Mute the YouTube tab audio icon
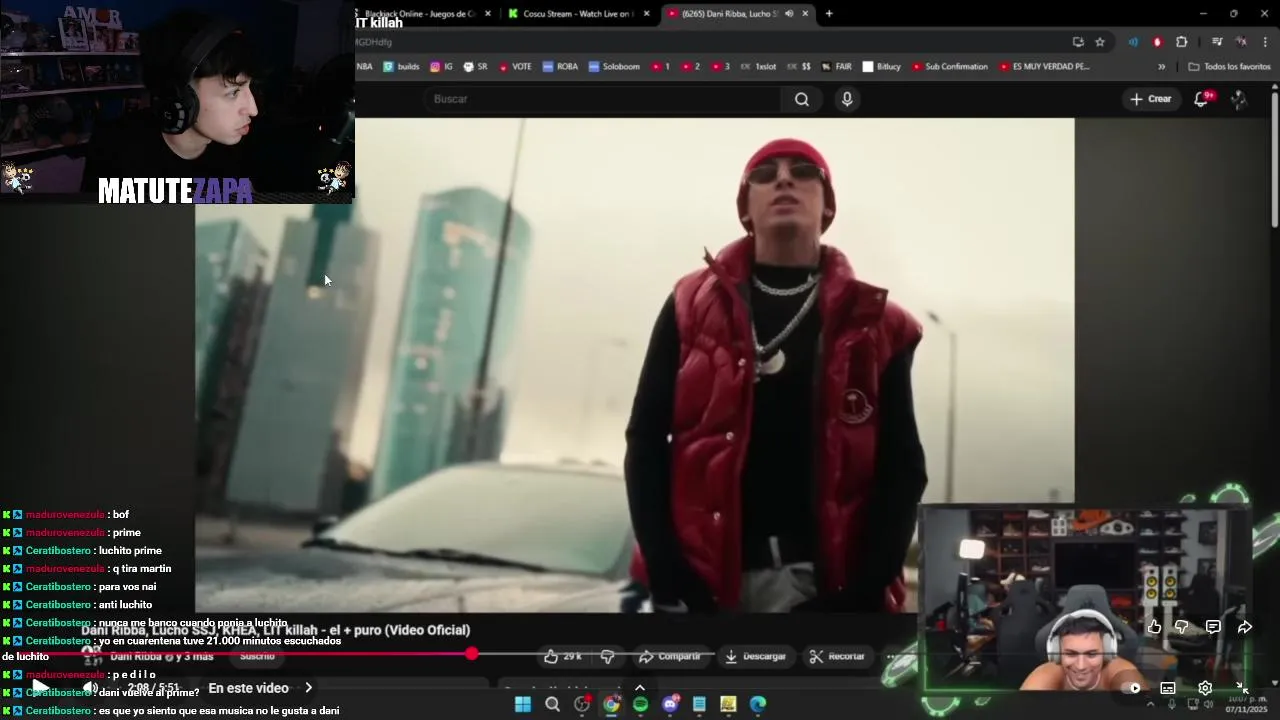1280x720 pixels. coord(789,14)
